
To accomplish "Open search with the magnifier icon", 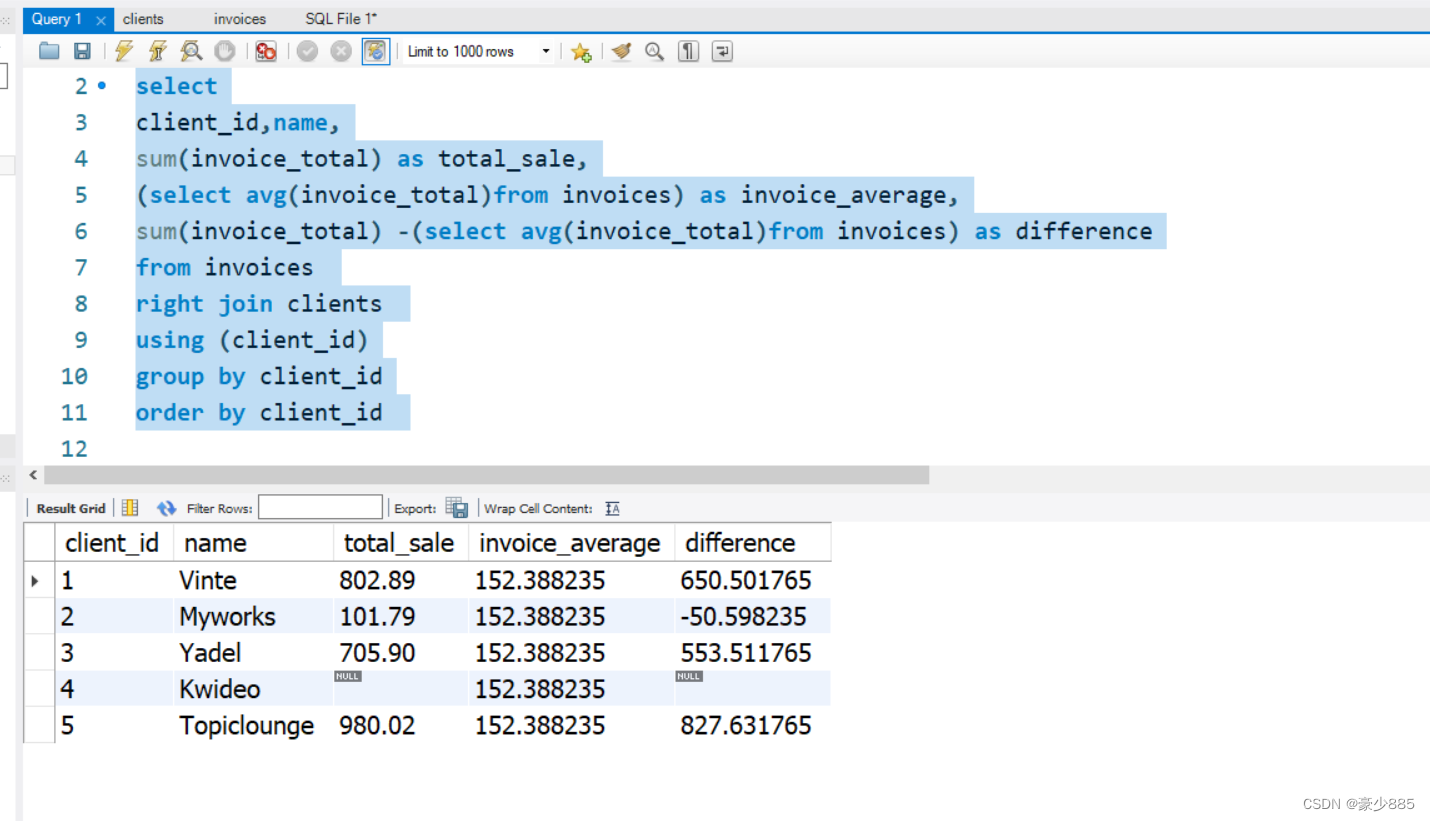I will 654,51.
